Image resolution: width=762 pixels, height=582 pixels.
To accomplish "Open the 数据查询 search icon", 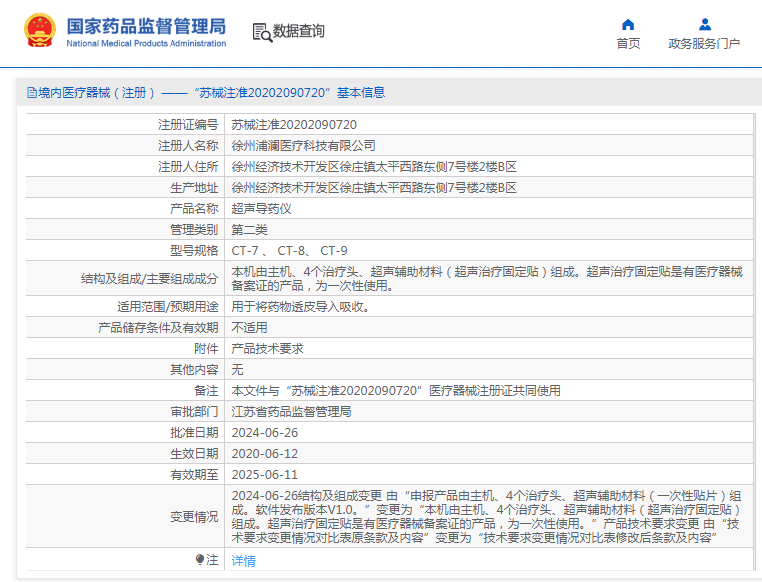I will click(x=262, y=32).
